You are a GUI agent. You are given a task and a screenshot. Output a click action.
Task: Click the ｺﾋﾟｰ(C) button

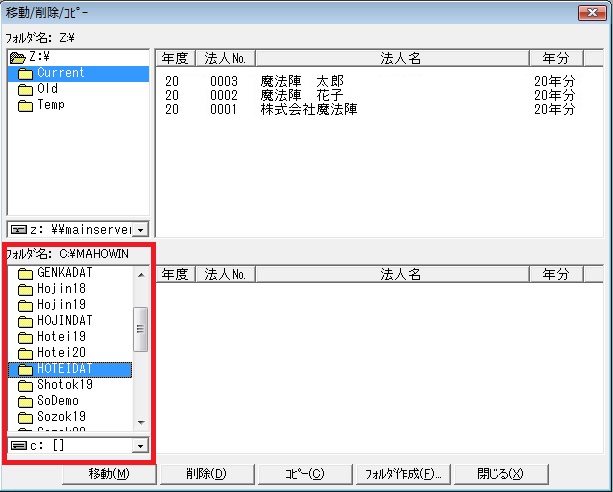[x=303, y=473]
